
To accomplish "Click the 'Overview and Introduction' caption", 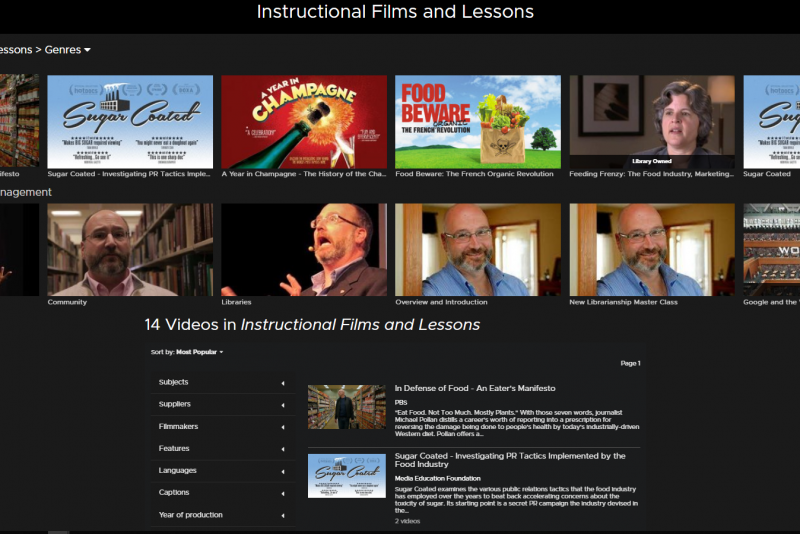I will pyautogui.click(x=441, y=302).
